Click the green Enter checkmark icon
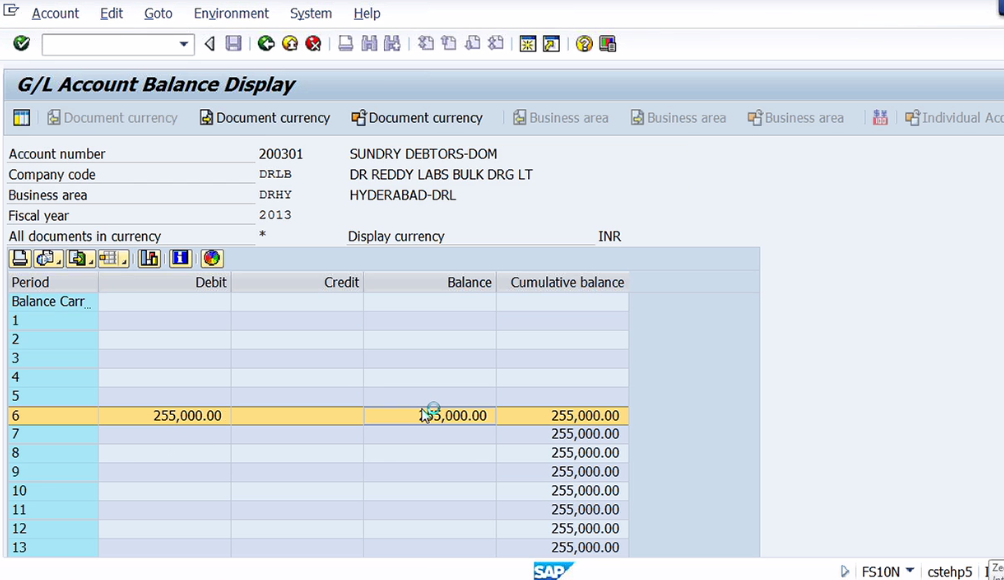1004x580 pixels. [21, 44]
